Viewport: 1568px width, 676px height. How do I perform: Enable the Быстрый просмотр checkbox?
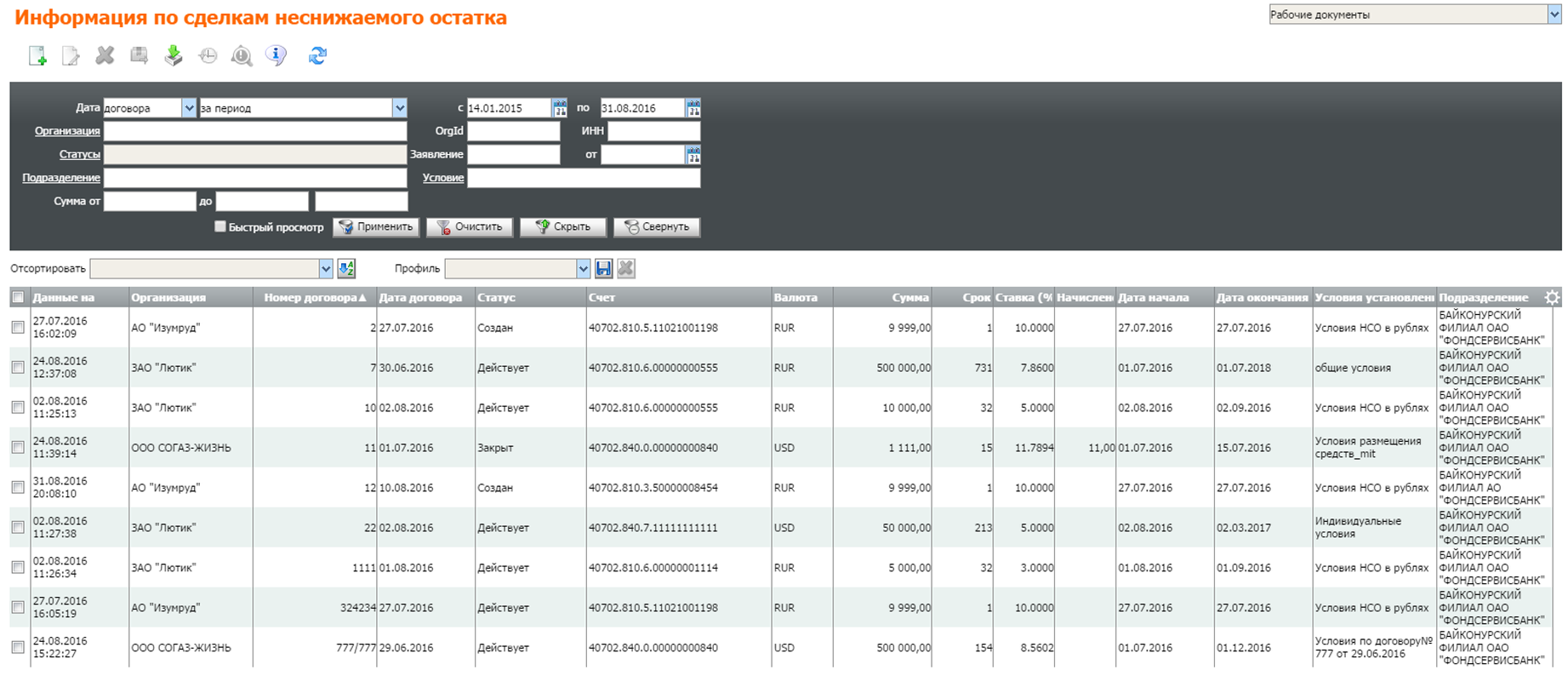220,226
